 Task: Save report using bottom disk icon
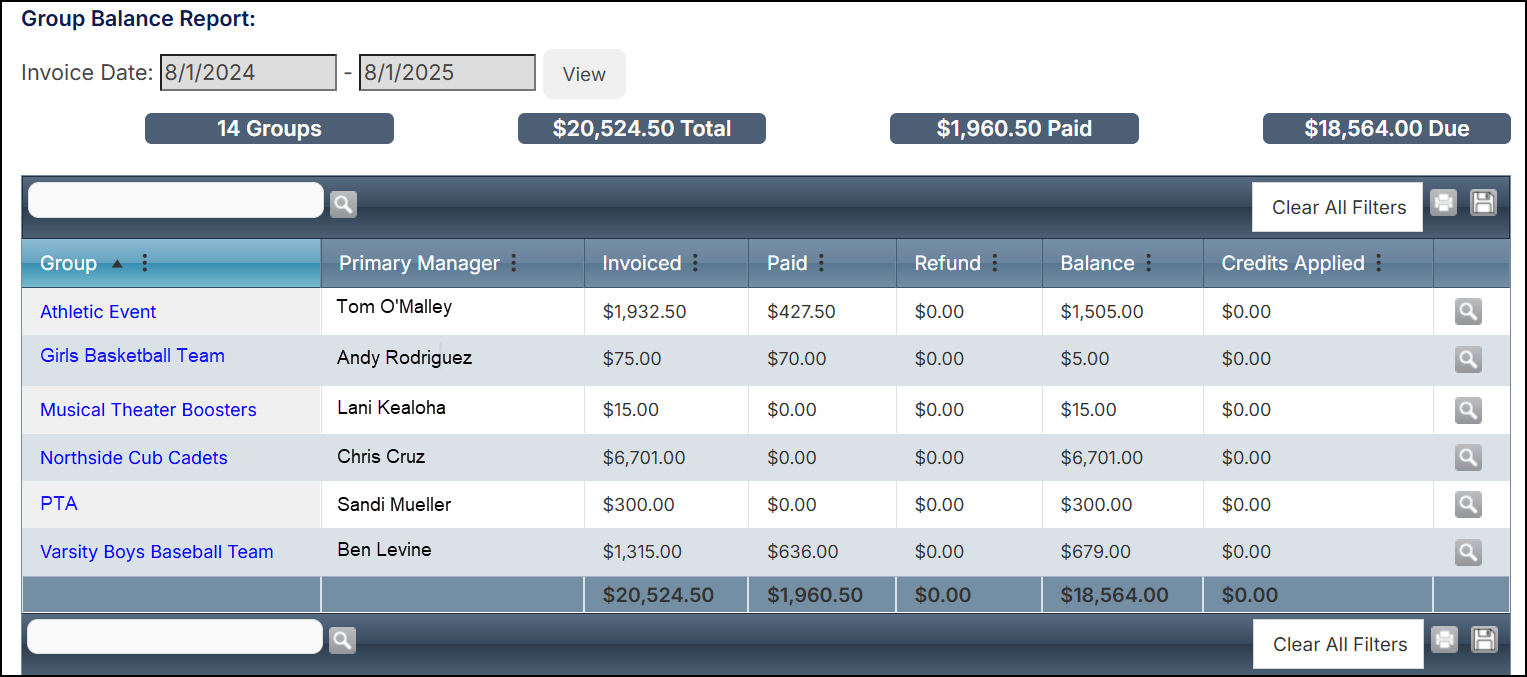point(1484,640)
